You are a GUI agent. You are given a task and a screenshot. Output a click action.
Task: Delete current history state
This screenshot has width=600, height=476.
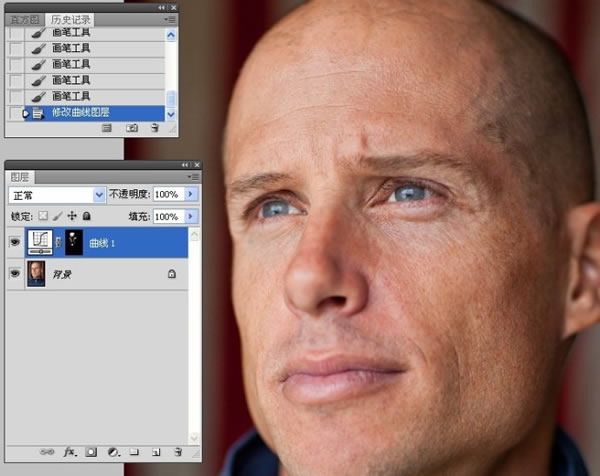point(155,127)
